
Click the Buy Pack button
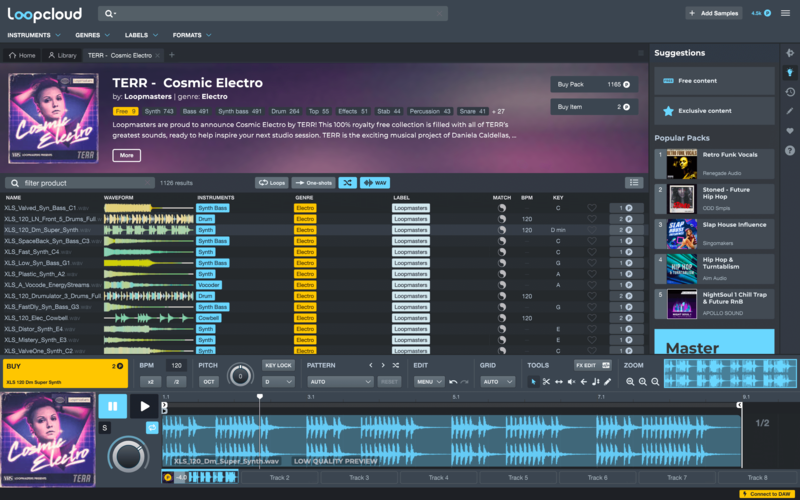point(594,85)
